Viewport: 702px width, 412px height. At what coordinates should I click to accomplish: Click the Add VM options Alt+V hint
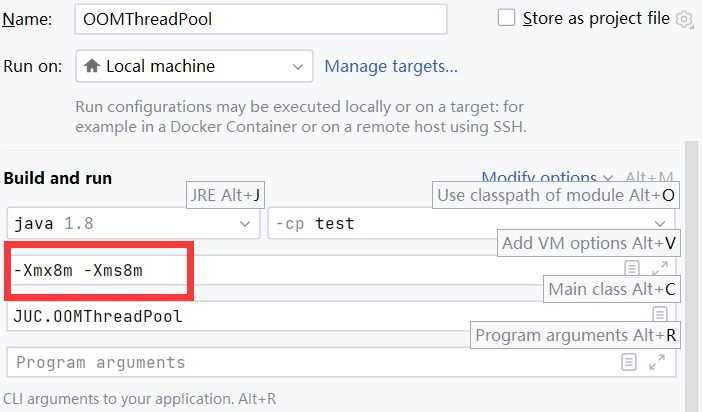click(x=589, y=243)
